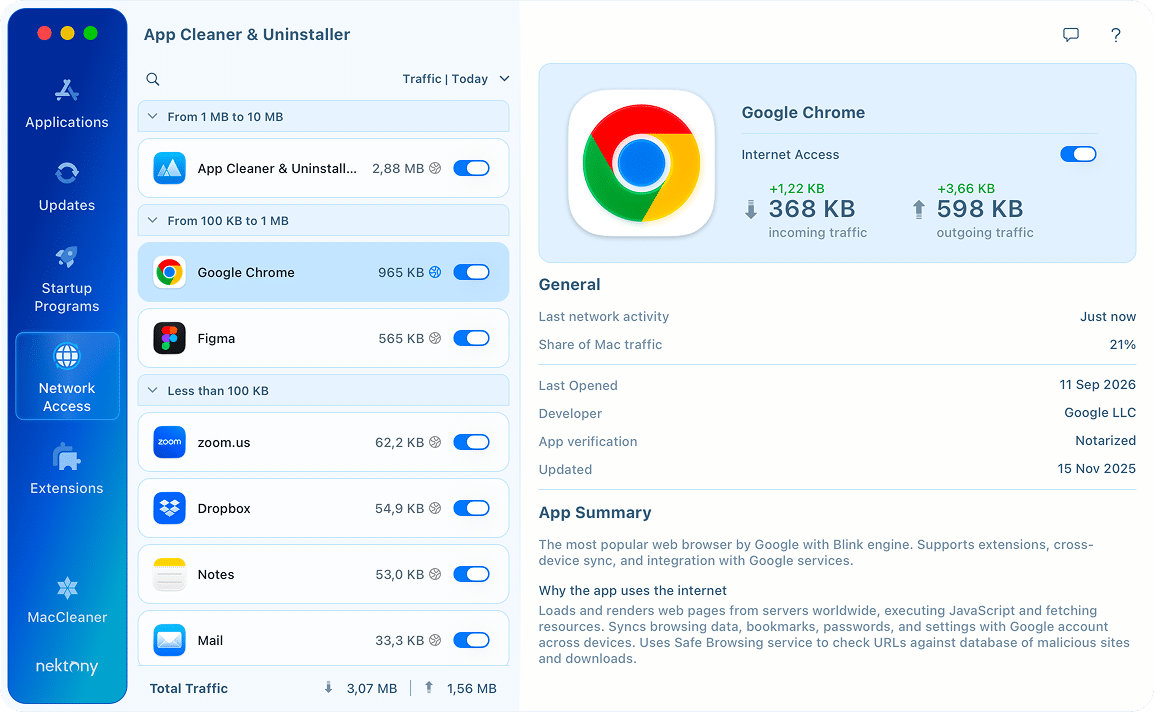Disable internet access for zoom.us
Image resolution: width=1154 pixels, height=712 pixels.
471,443
